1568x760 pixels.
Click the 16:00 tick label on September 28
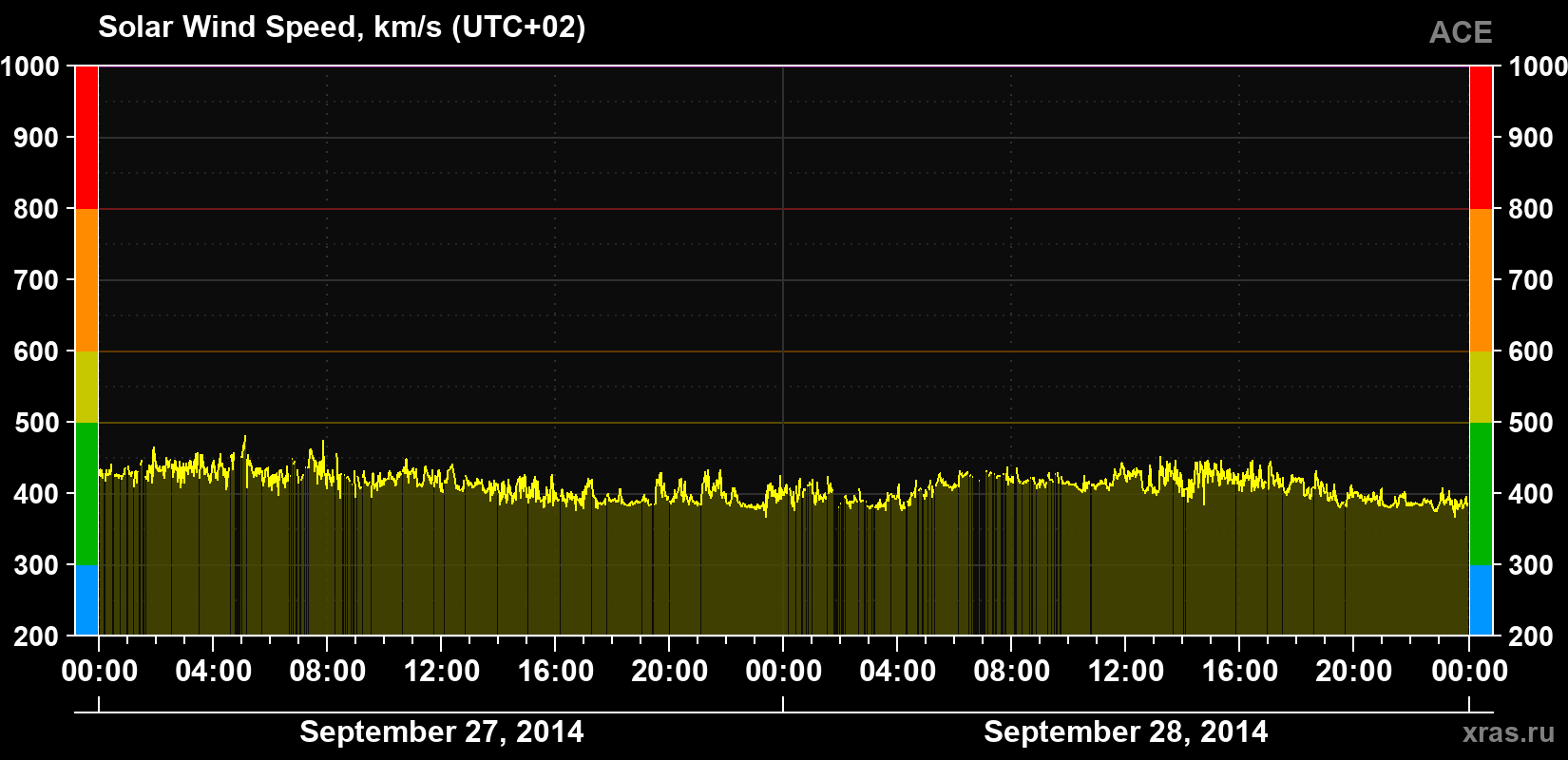(x=1240, y=671)
